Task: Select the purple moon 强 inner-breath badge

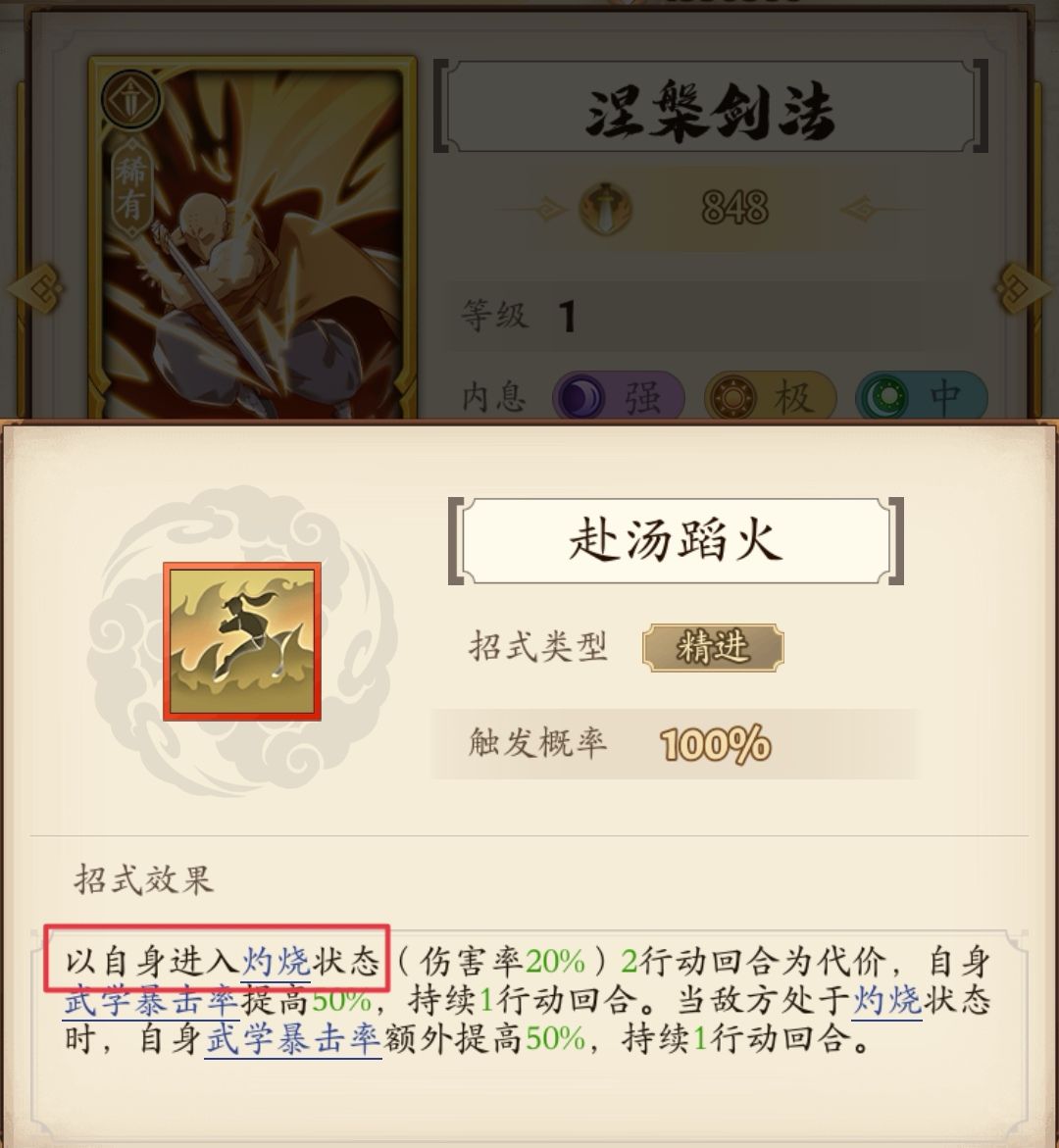Action: pyautogui.click(x=619, y=398)
